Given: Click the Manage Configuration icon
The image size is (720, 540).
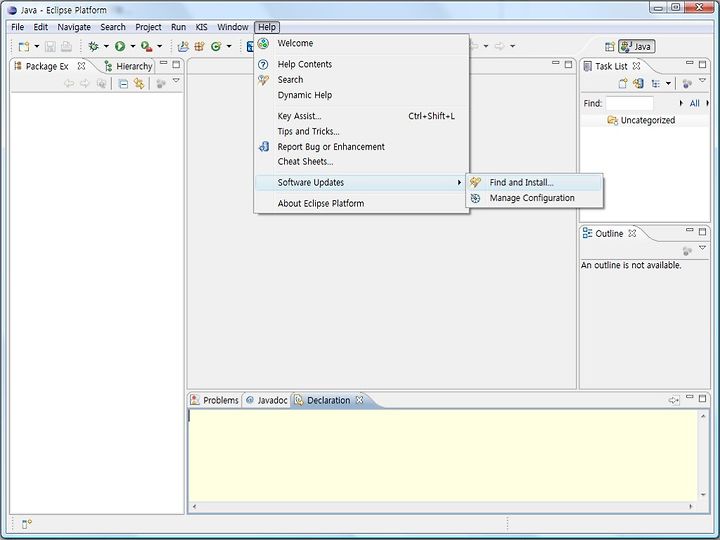Looking at the screenshot, I should pos(475,198).
